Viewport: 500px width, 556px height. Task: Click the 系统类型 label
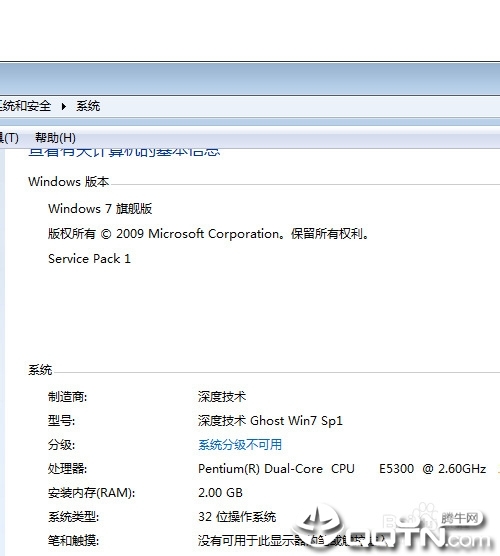point(73,517)
